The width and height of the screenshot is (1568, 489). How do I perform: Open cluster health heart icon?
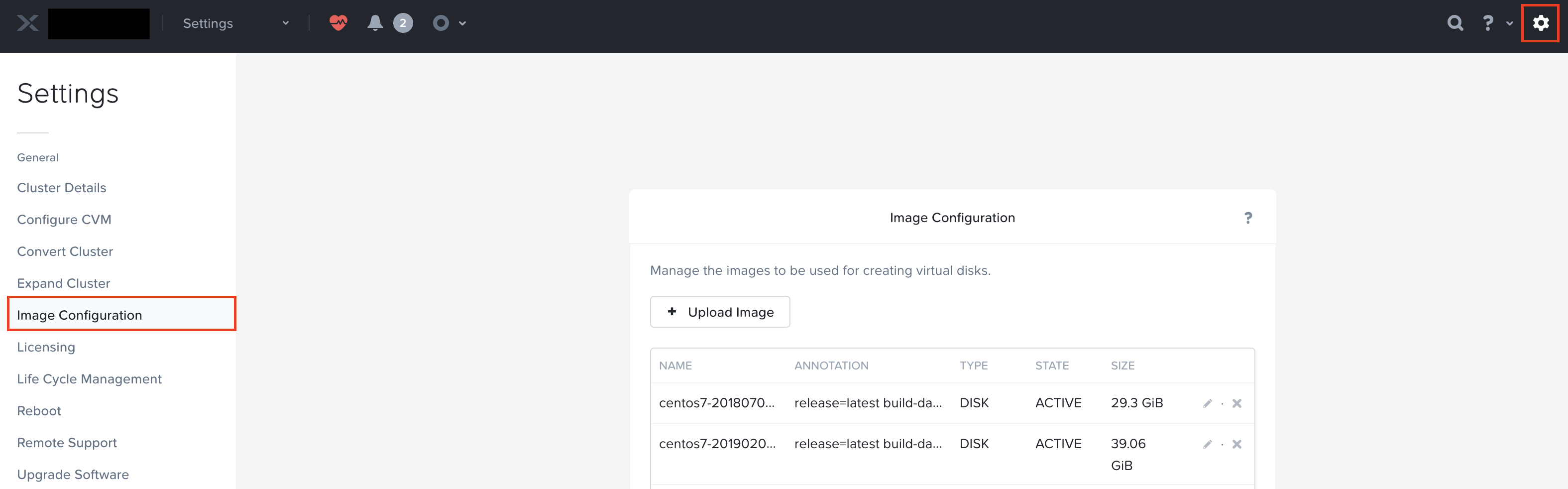click(338, 23)
